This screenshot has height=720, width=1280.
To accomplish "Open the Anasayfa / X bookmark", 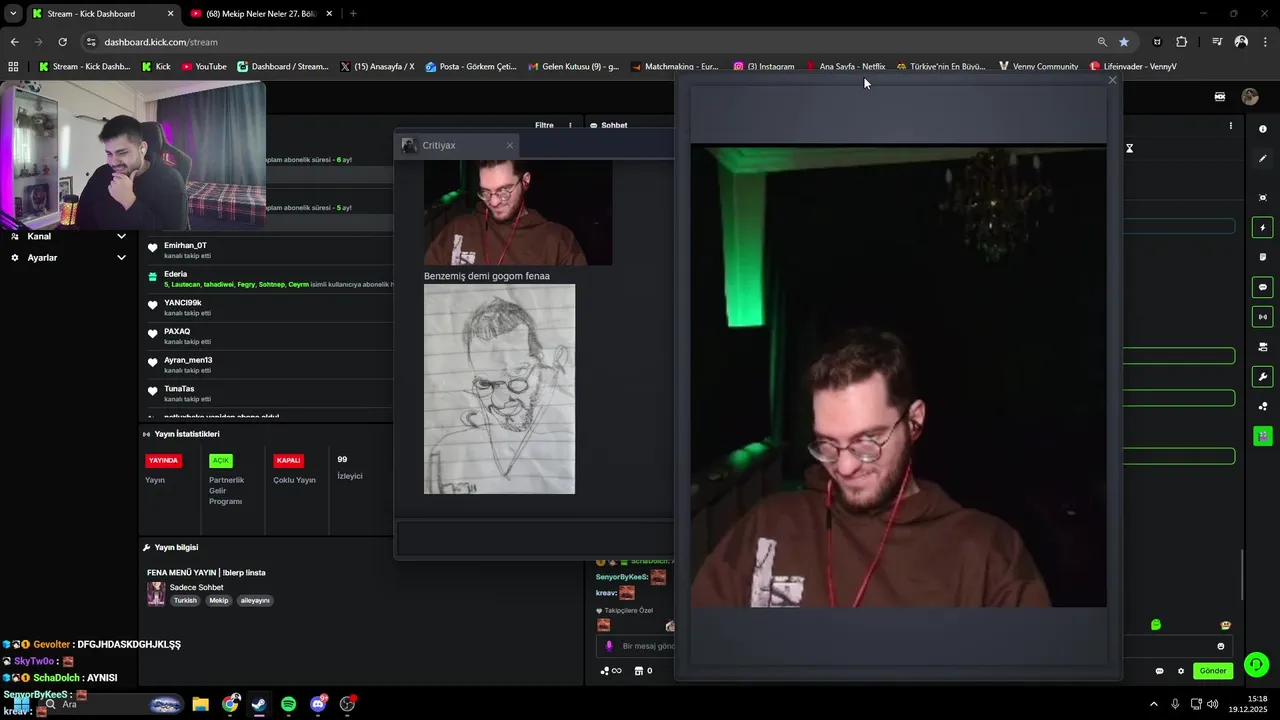I will [x=377, y=66].
